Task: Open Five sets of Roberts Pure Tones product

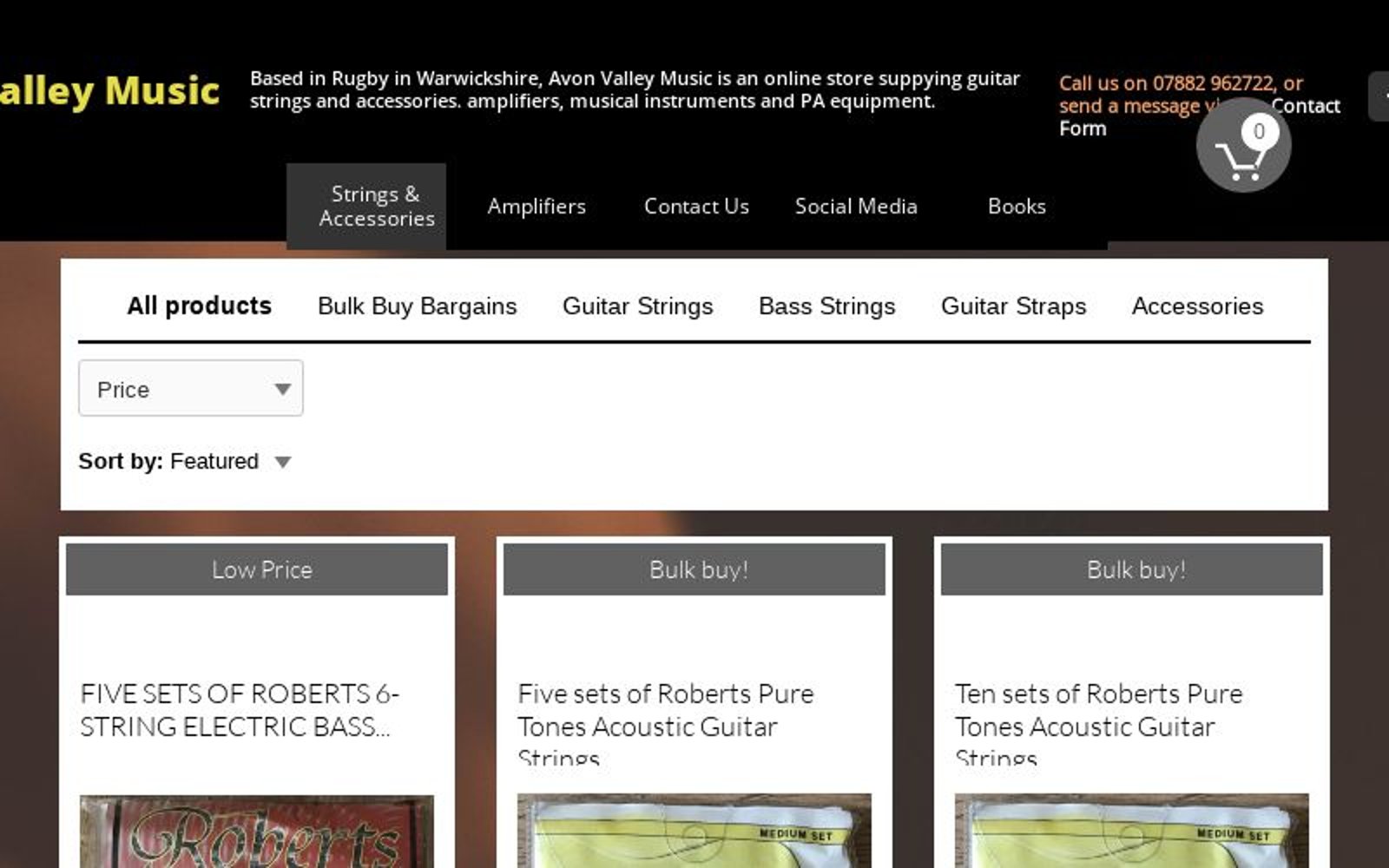Action: (x=666, y=724)
